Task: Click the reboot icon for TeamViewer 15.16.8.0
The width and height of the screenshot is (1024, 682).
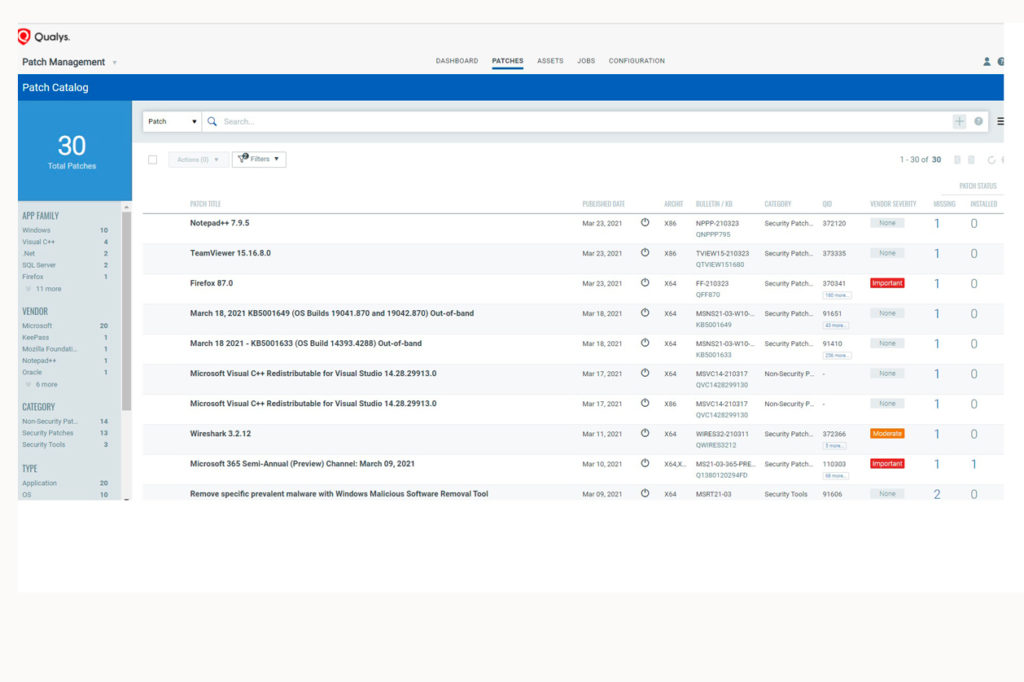Action: (x=645, y=253)
